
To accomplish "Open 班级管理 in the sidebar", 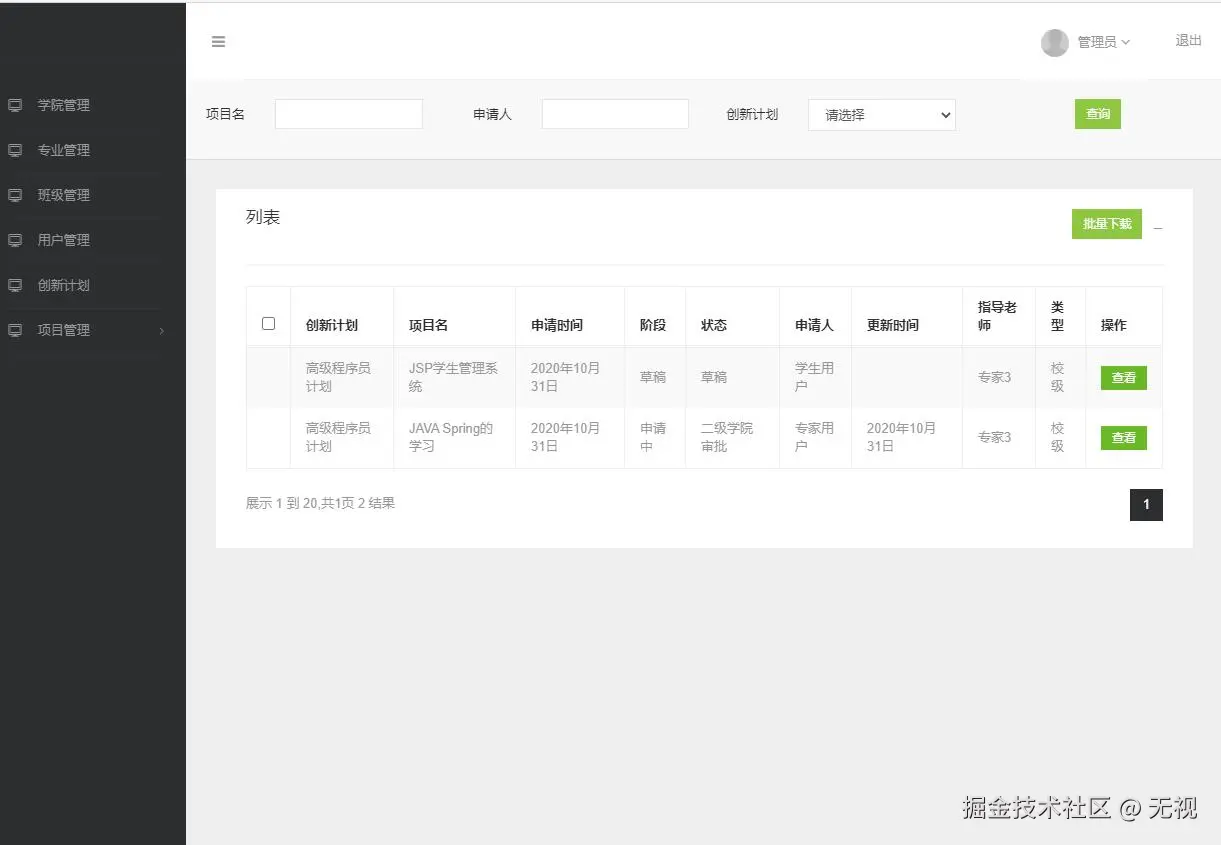I will [64, 195].
